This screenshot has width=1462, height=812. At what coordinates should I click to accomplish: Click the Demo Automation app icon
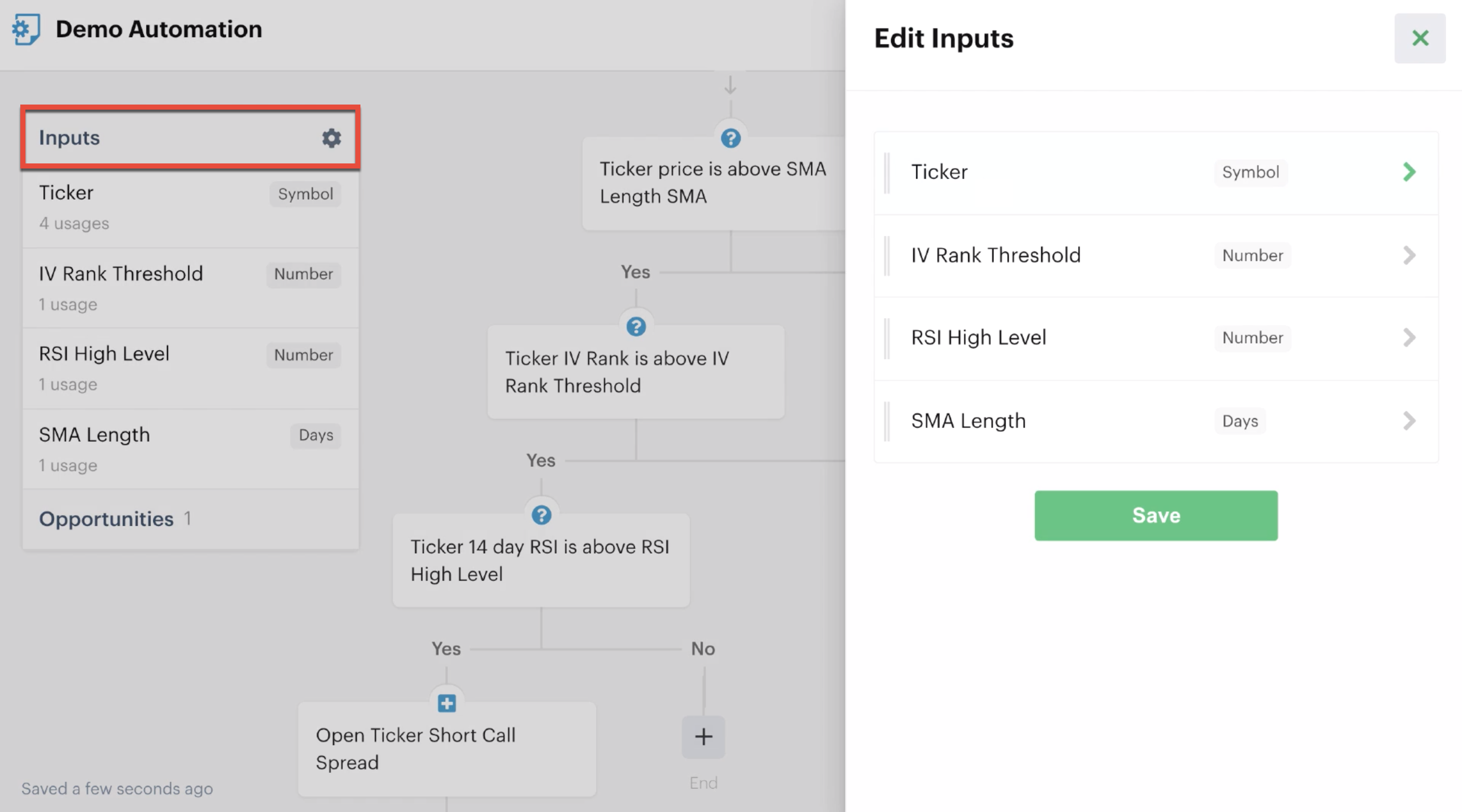25,29
